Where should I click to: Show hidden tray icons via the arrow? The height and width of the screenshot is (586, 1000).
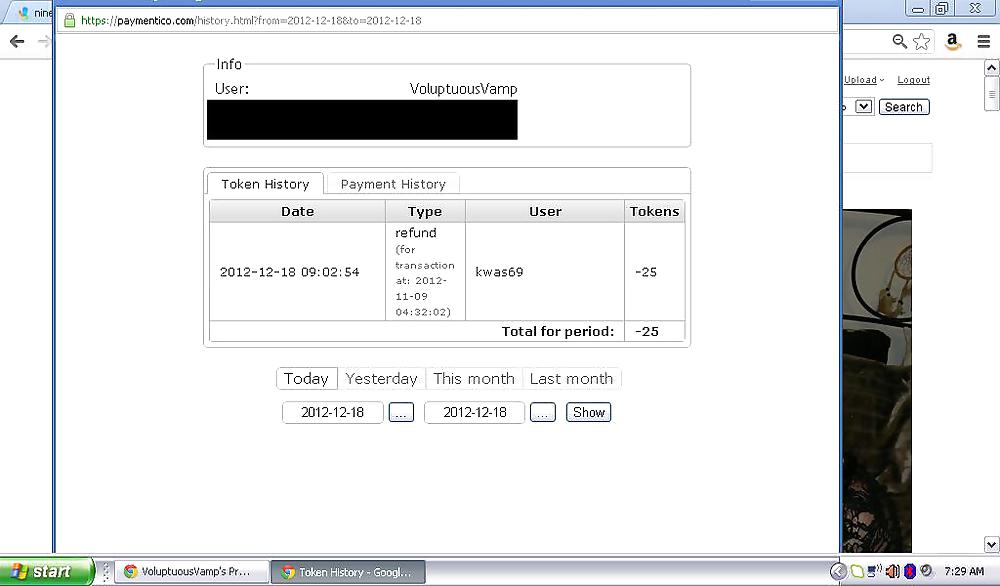tap(838, 571)
